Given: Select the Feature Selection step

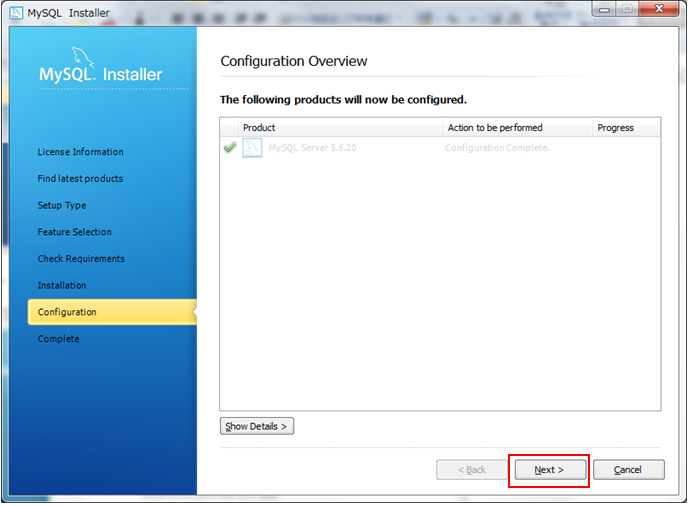Looking at the screenshot, I should 75,232.
